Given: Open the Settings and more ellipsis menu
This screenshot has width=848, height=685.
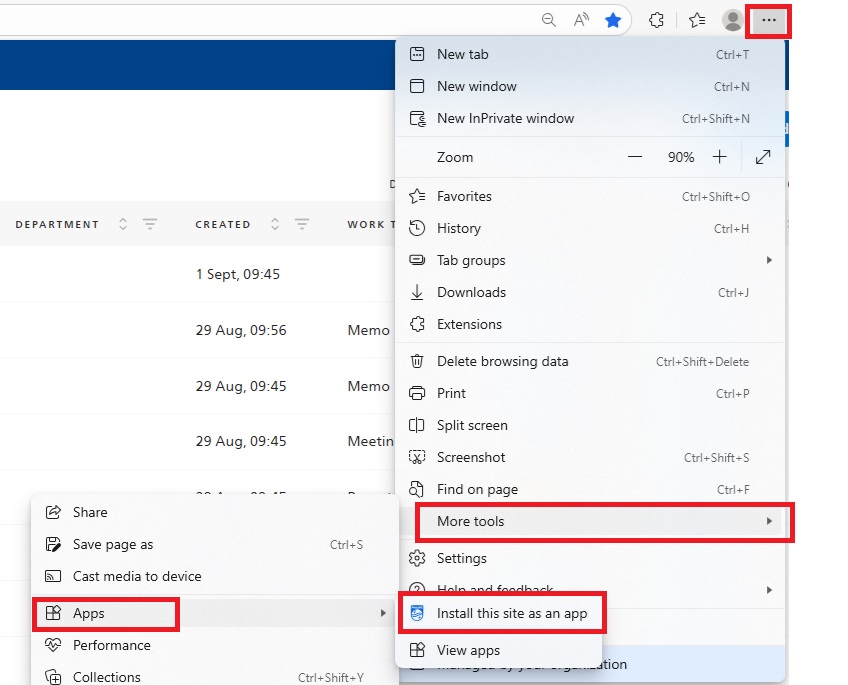Looking at the screenshot, I should [x=768, y=21].
